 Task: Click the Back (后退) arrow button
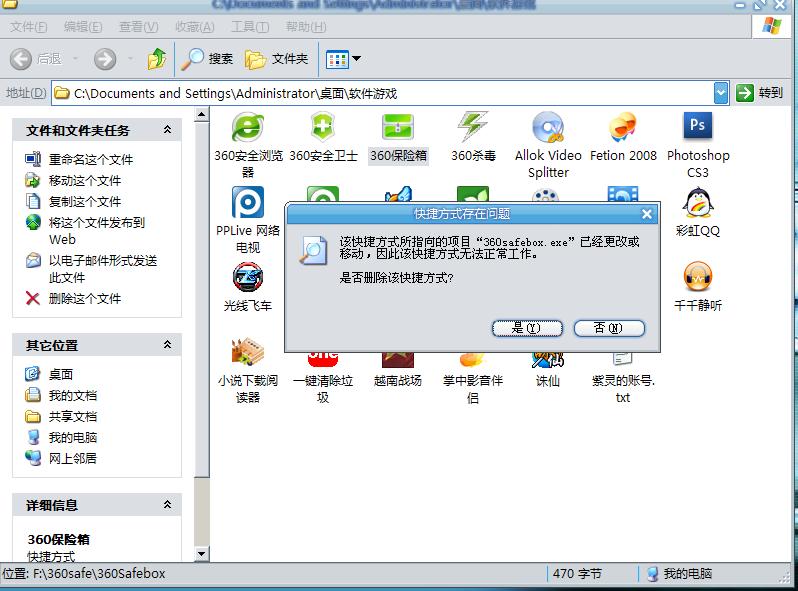click(x=21, y=59)
